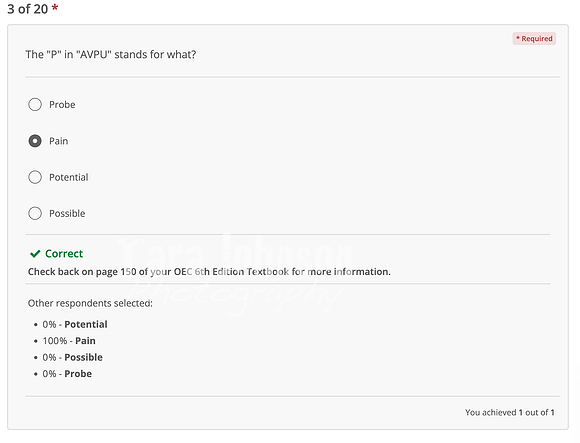Click the 0% - Probe result entry
Screen dimensions: 580x443
pos(67,373)
